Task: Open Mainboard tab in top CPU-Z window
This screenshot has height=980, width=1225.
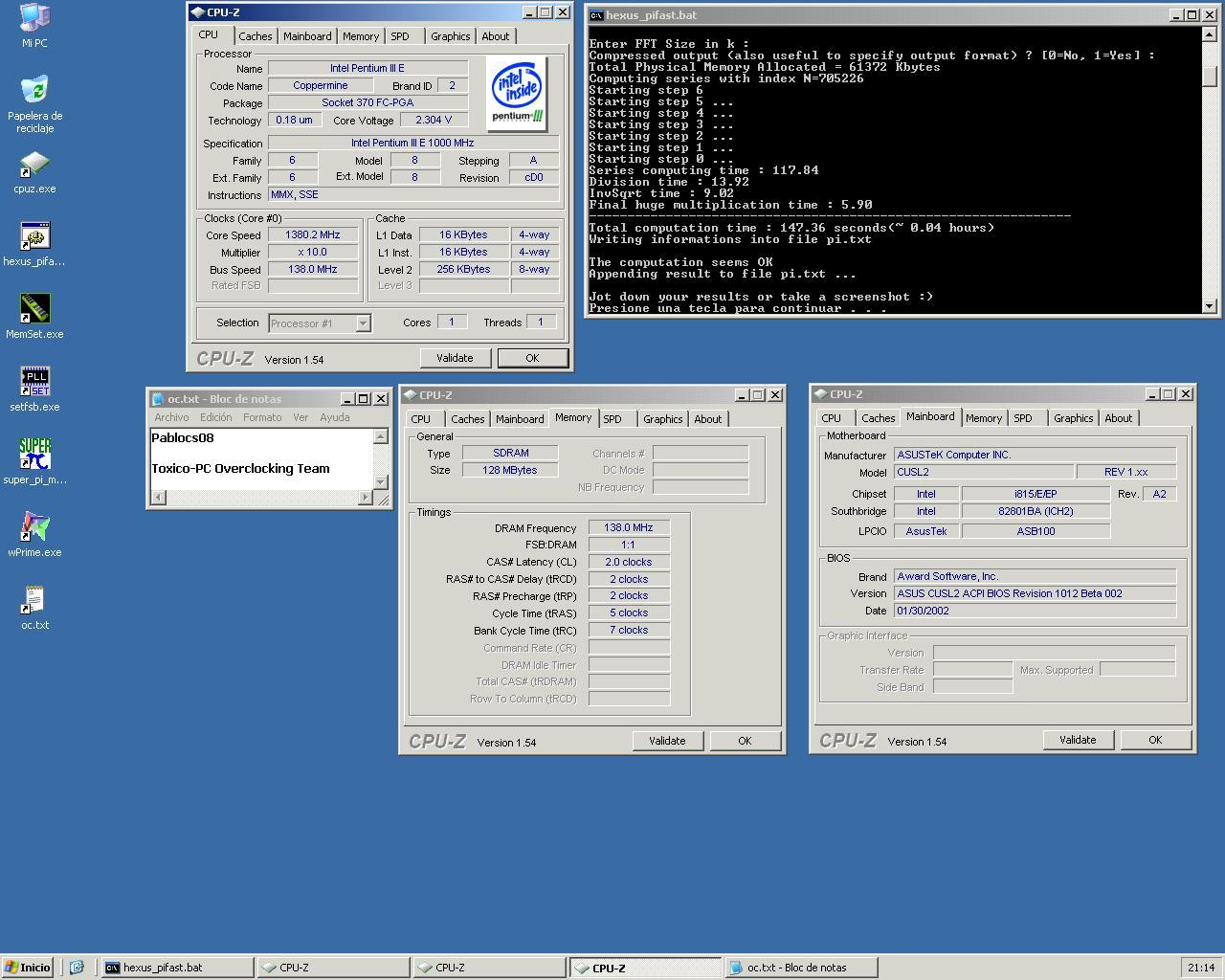Action: pyautogui.click(x=307, y=36)
